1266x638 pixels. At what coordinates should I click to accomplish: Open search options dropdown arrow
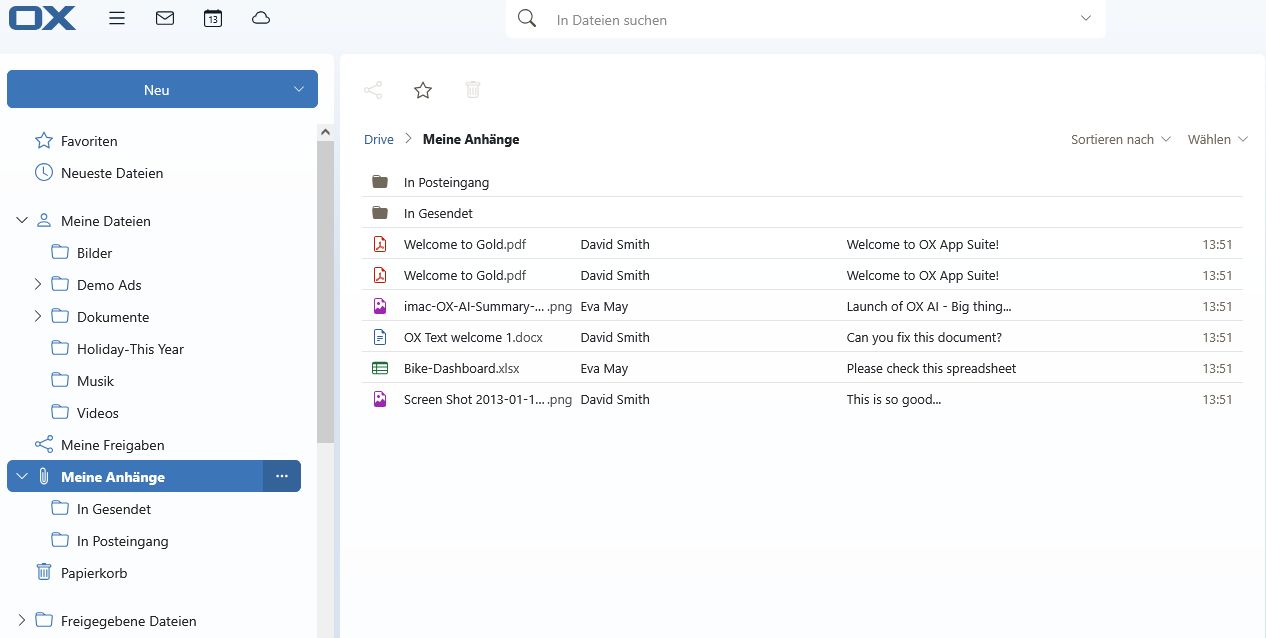click(1086, 18)
